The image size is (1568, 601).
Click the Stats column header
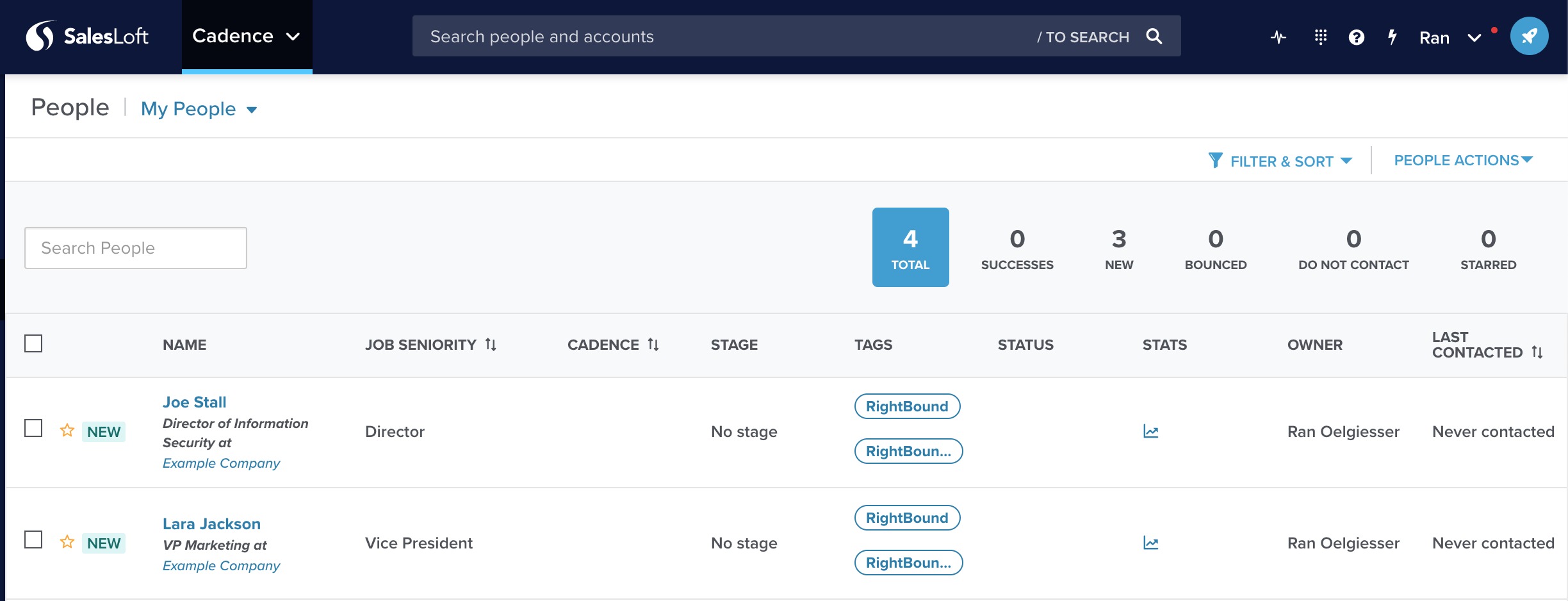[x=1164, y=345]
